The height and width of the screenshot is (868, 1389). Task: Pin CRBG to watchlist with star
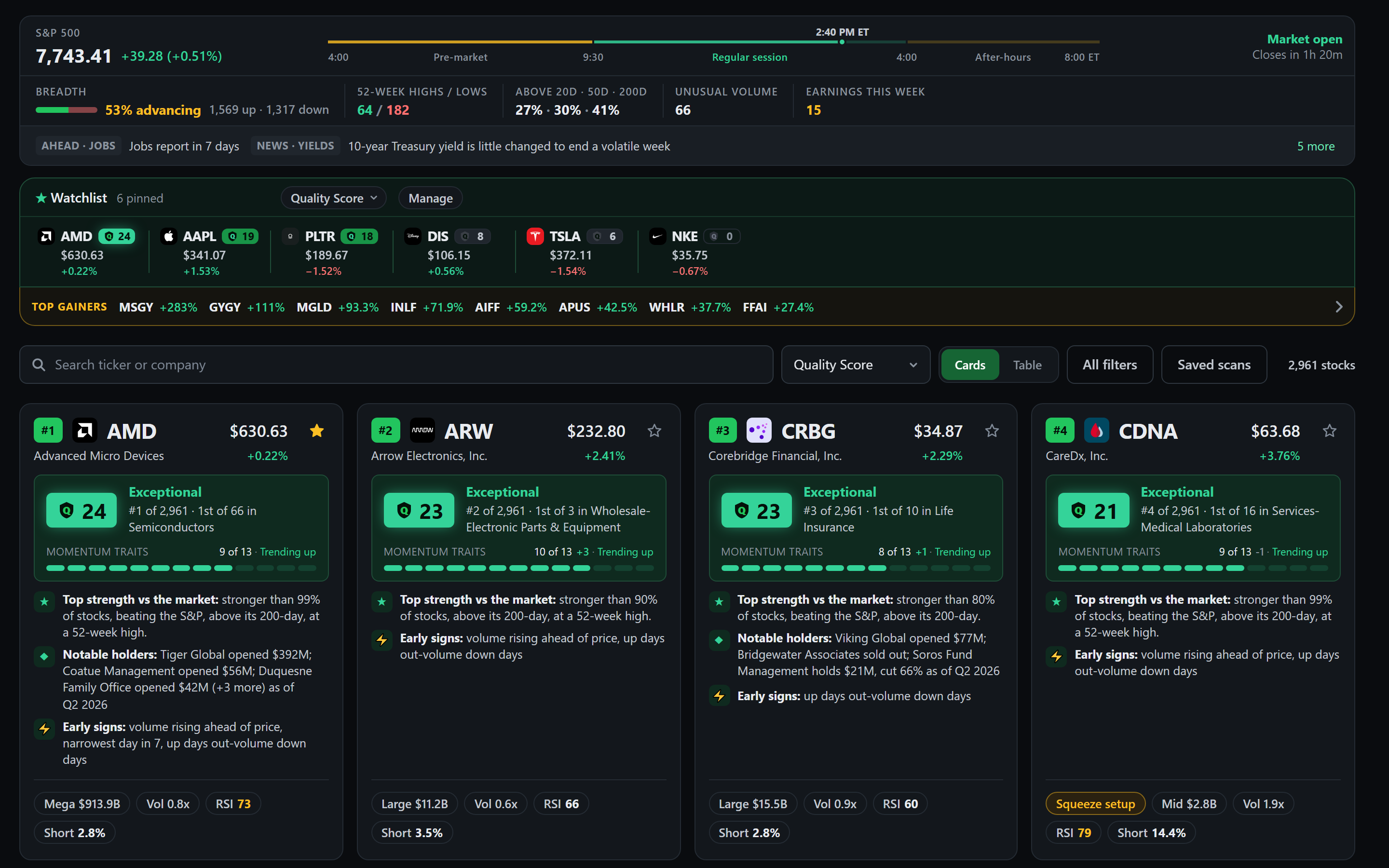pos(992,431)
